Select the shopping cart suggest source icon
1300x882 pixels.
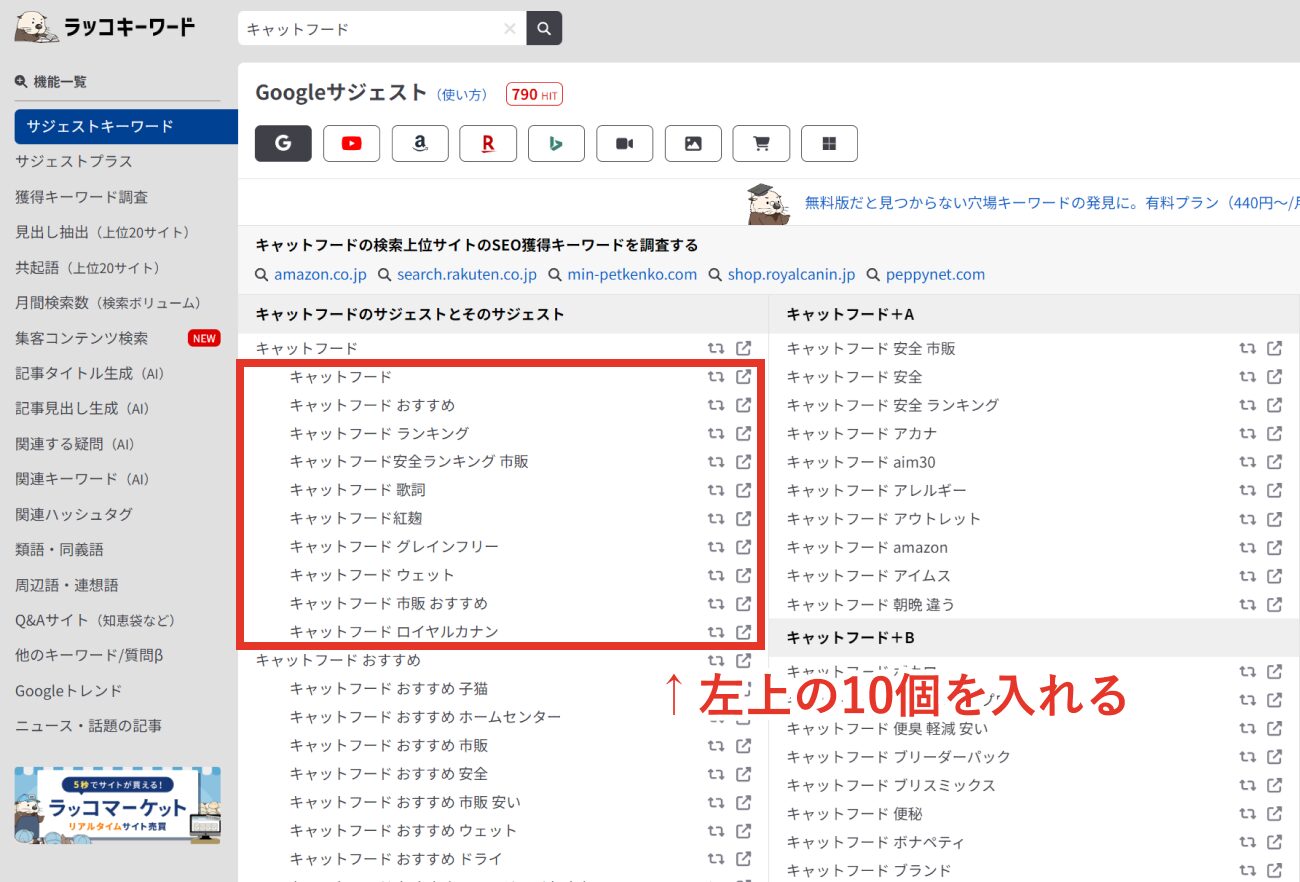tap(761, 143)
